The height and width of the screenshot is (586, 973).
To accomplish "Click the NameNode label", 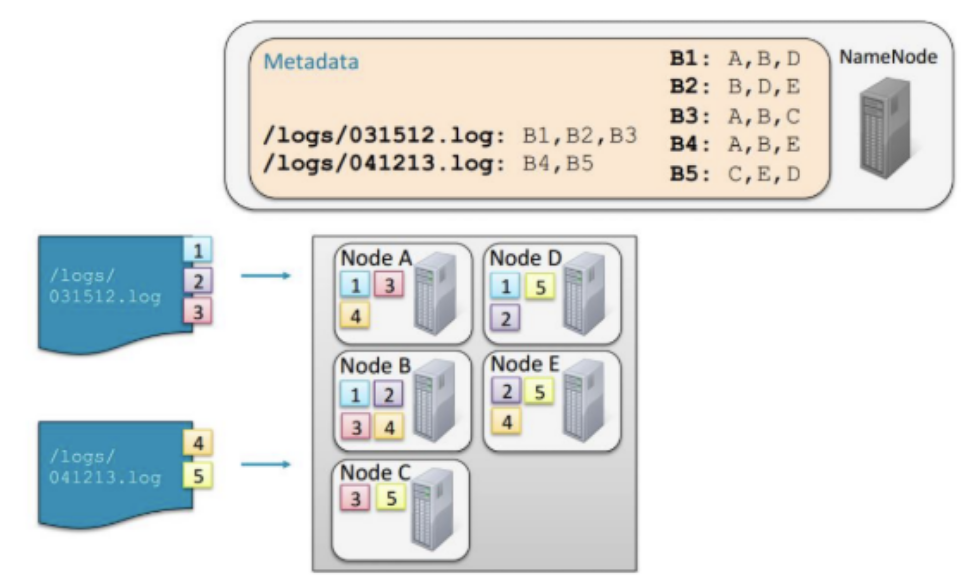I will point(888,56).
